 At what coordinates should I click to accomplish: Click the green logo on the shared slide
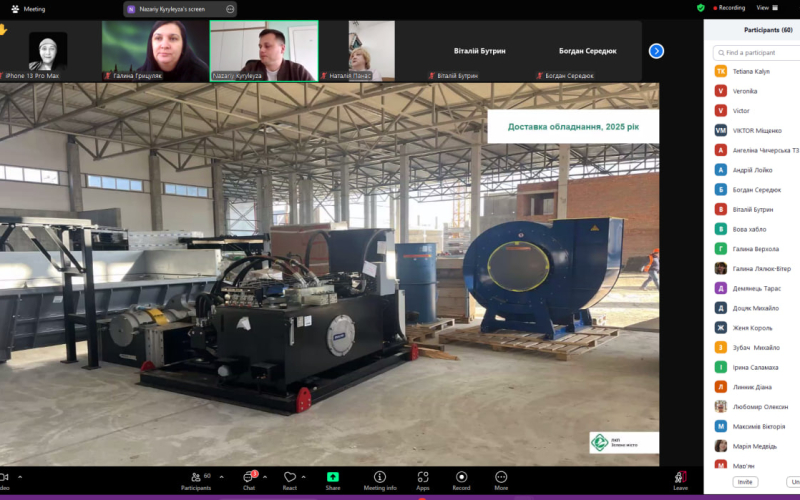(599, 442)
